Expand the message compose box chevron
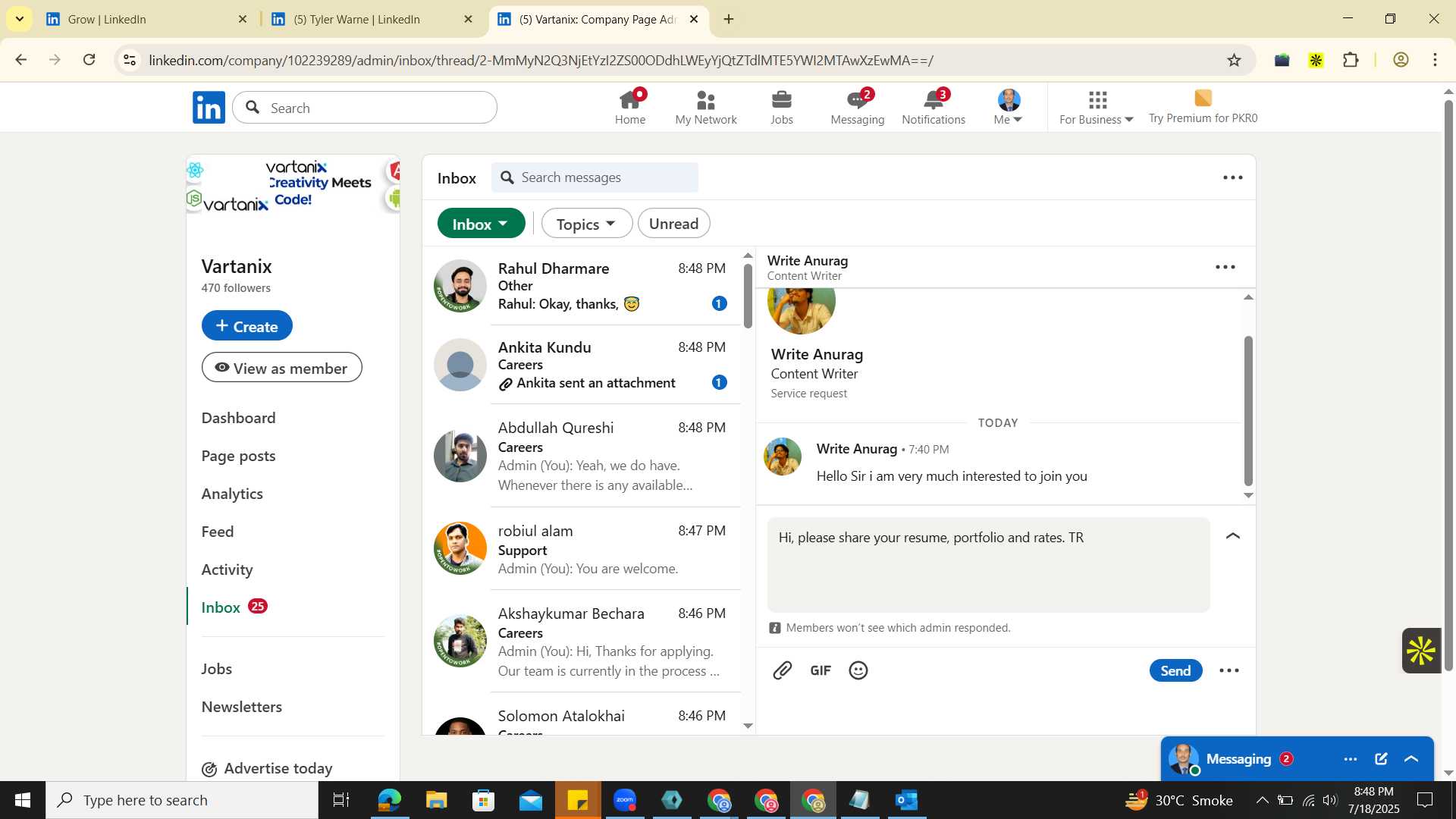Viewport: 1456px width, 819px height. (1233, 536)
